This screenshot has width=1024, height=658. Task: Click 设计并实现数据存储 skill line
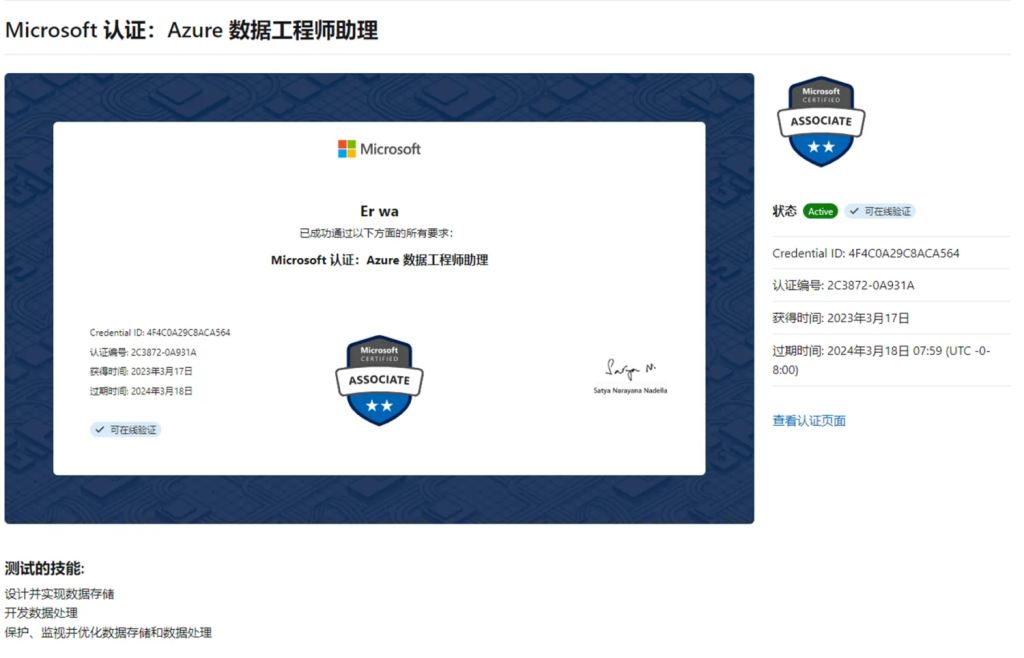click(59, 594)
